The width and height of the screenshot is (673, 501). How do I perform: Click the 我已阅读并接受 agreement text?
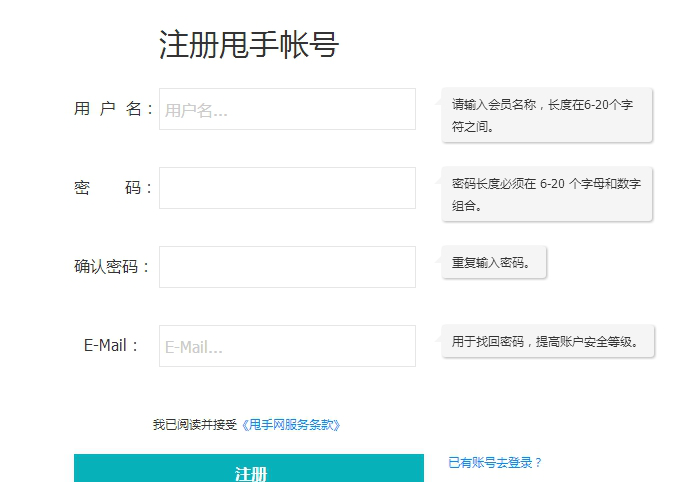click(195, 425)
